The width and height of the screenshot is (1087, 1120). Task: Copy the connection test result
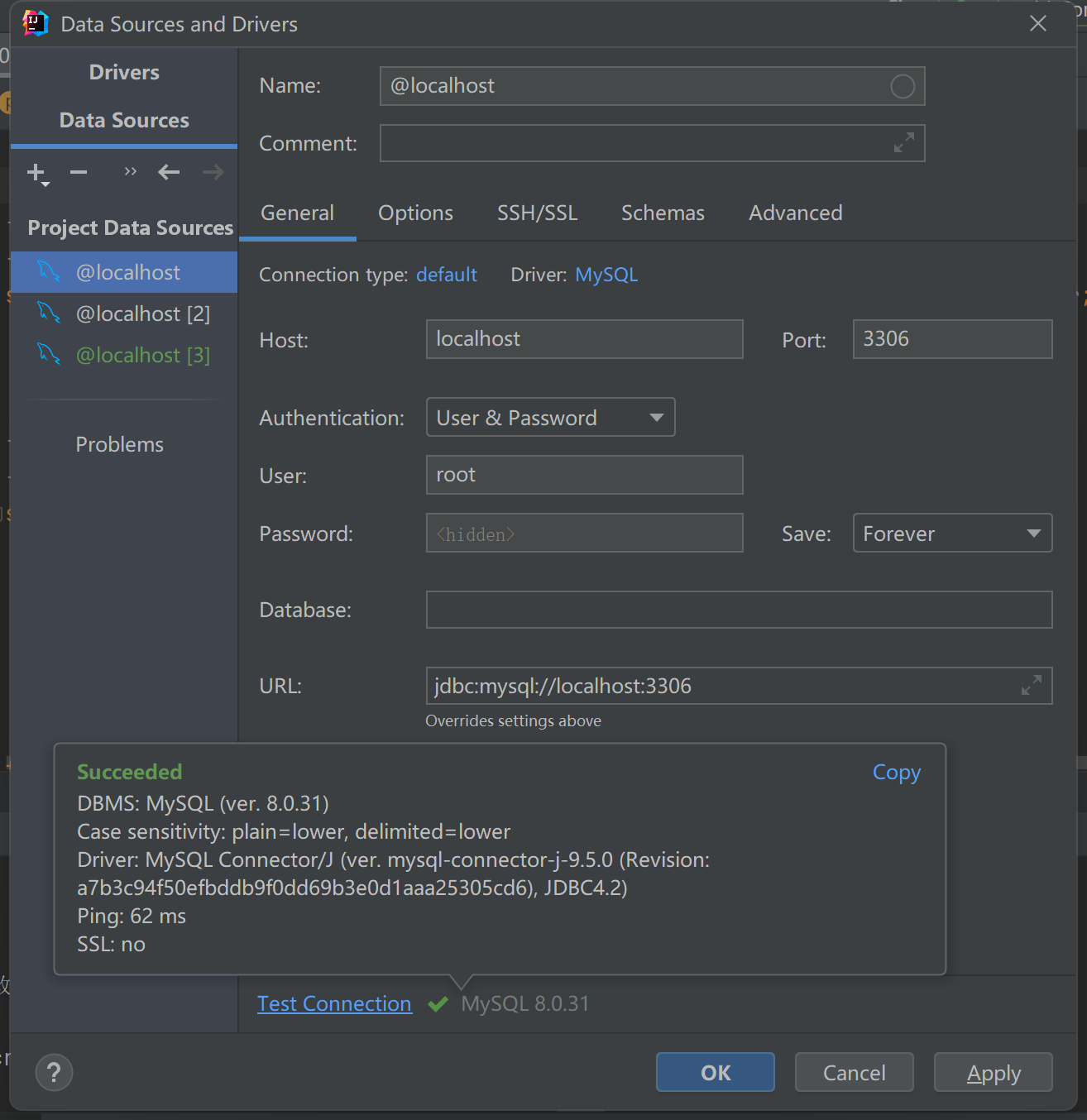[x=897, y=772]
